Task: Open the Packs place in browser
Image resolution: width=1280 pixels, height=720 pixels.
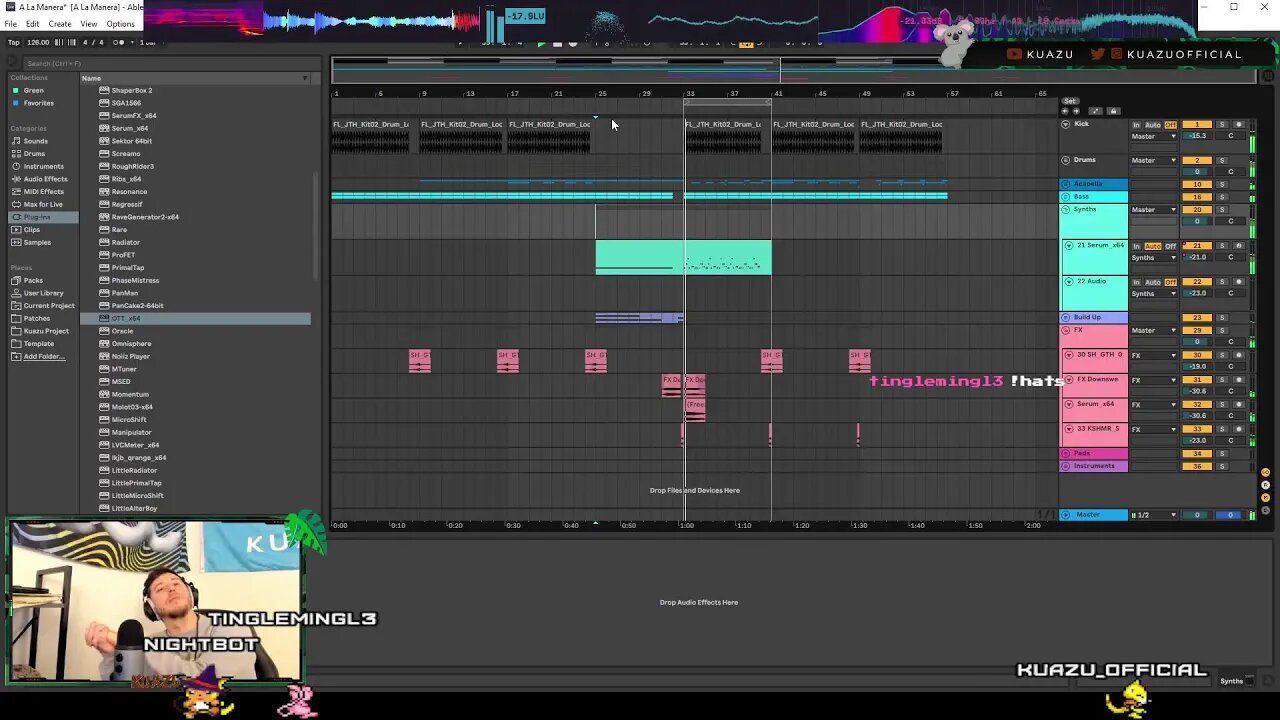Action: pos(33,280)
